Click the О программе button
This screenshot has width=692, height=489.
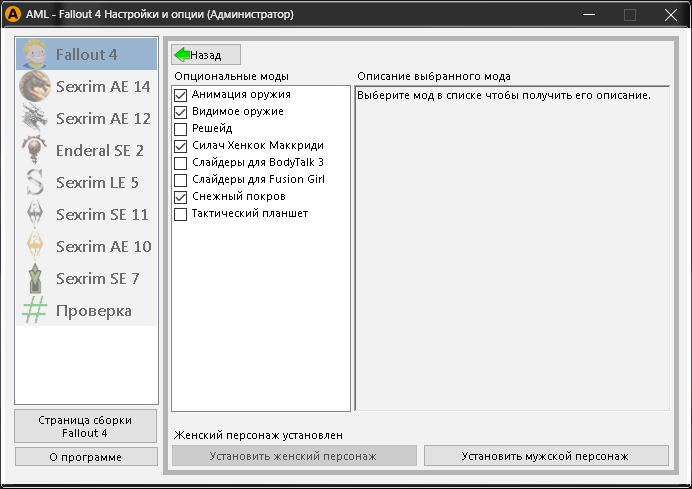click(86, 457)
